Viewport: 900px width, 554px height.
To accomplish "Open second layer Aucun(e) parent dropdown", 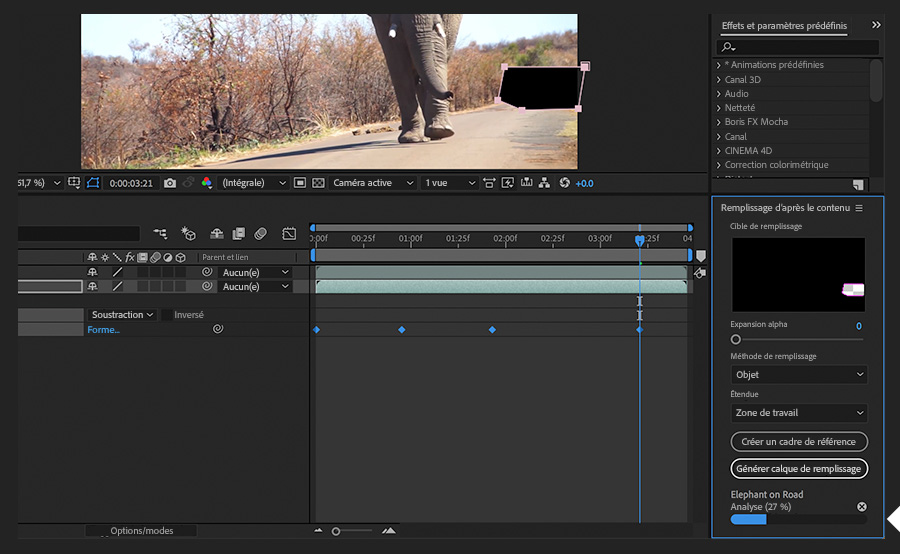I will (255, 286).
